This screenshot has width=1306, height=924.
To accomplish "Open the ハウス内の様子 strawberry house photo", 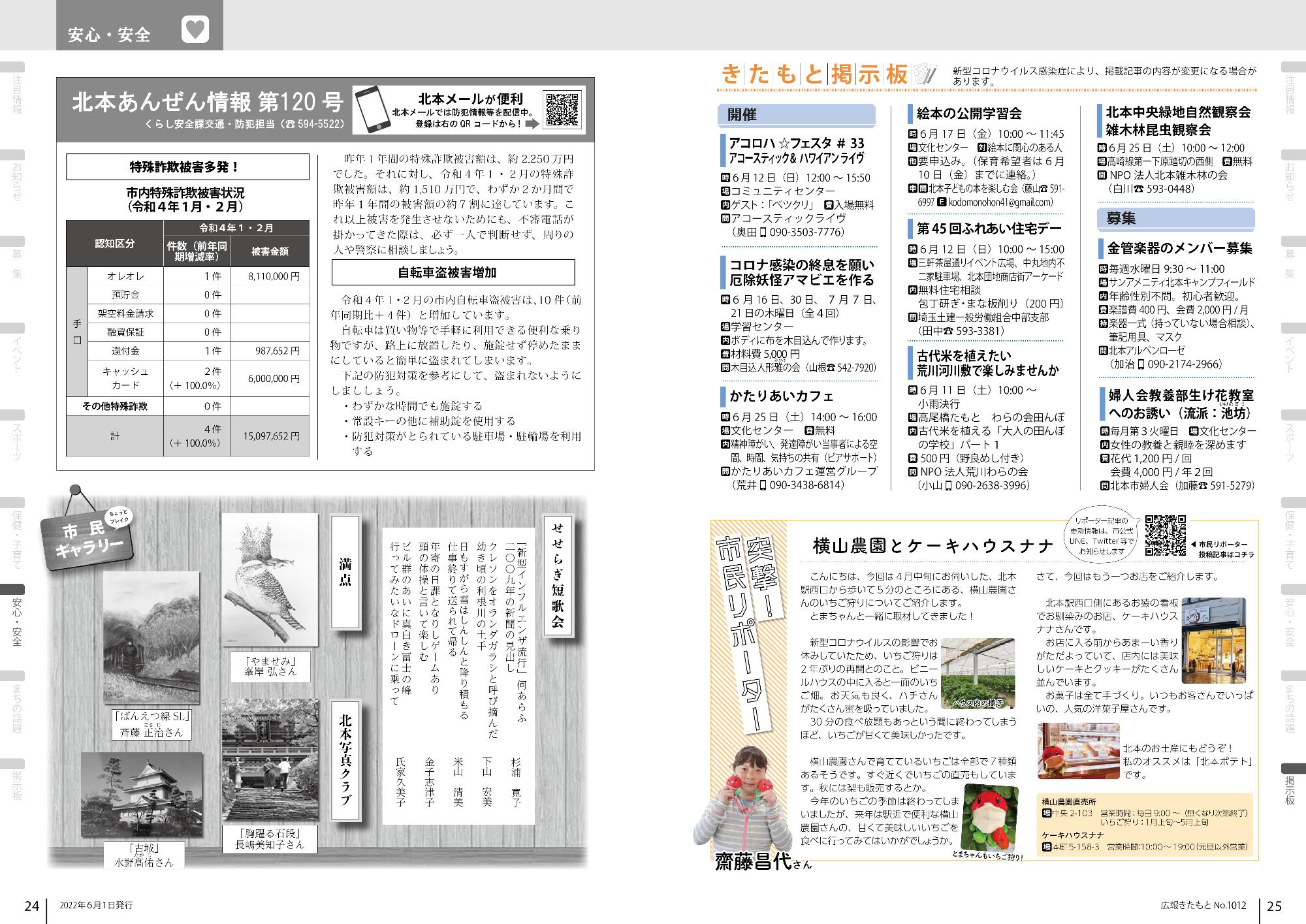I will point(977,673).
